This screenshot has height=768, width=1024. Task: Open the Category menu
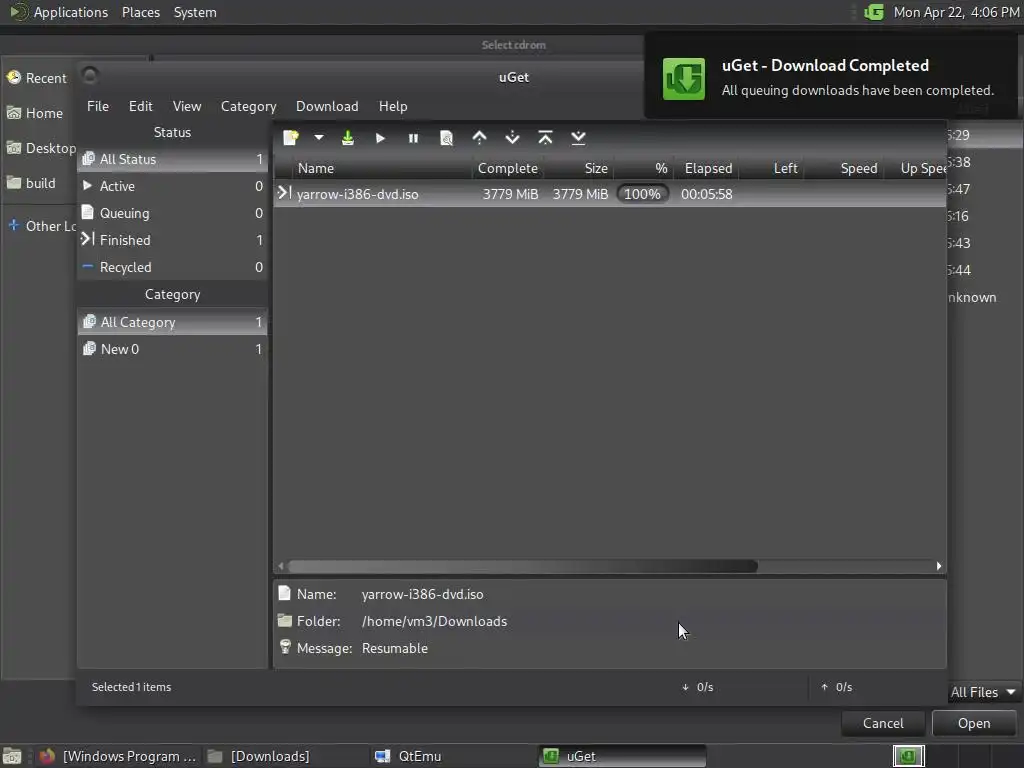pyautogui.click(x=248, y=106)
